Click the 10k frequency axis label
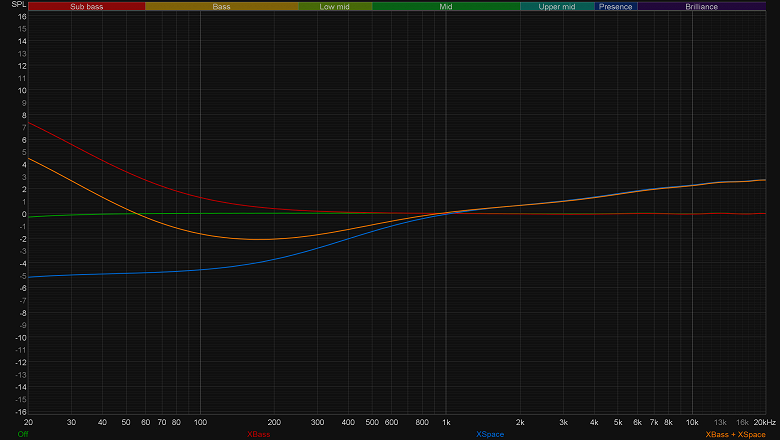780x440 pixels. pos(692,422)
